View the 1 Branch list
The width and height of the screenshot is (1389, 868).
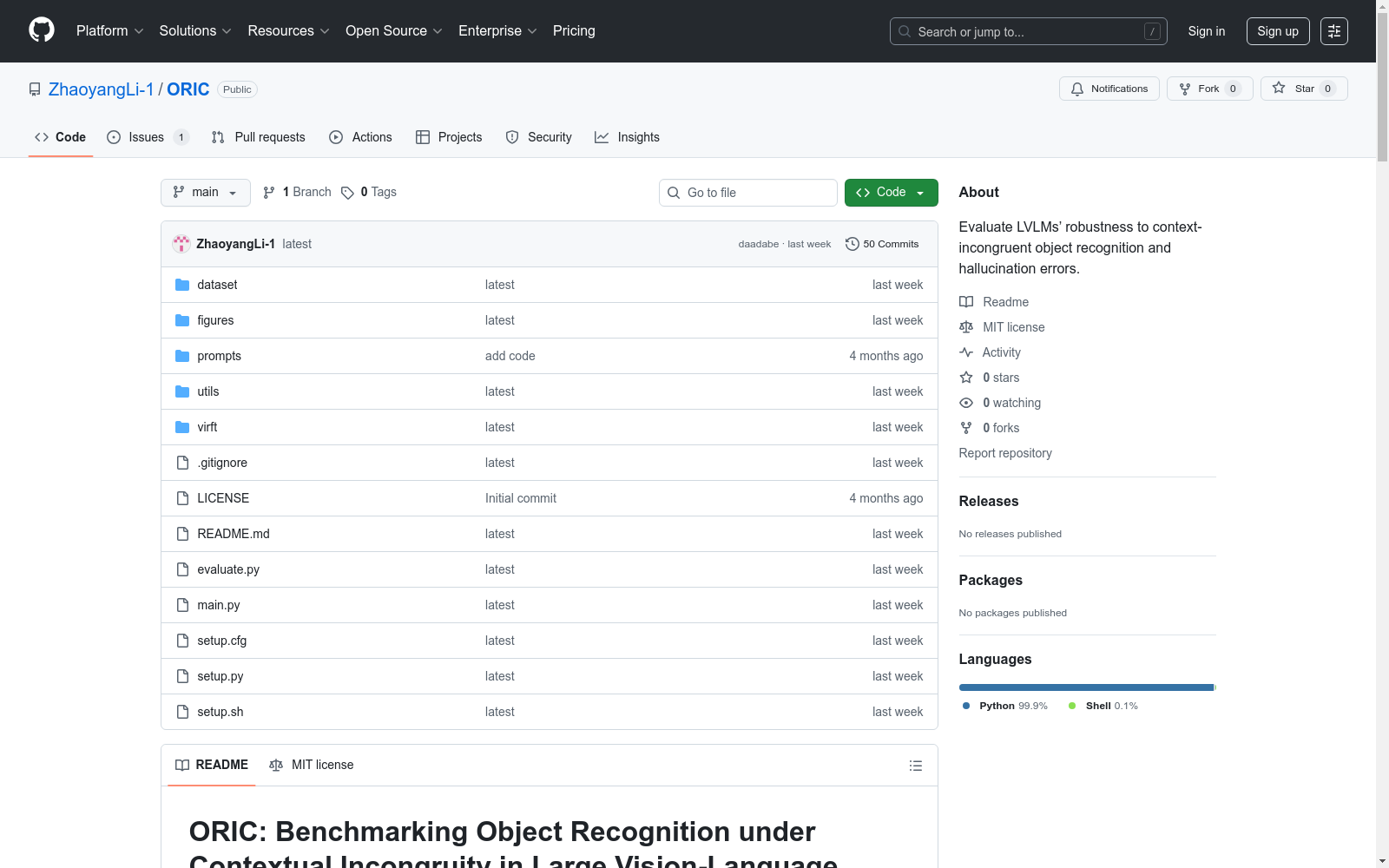(297, 193)
